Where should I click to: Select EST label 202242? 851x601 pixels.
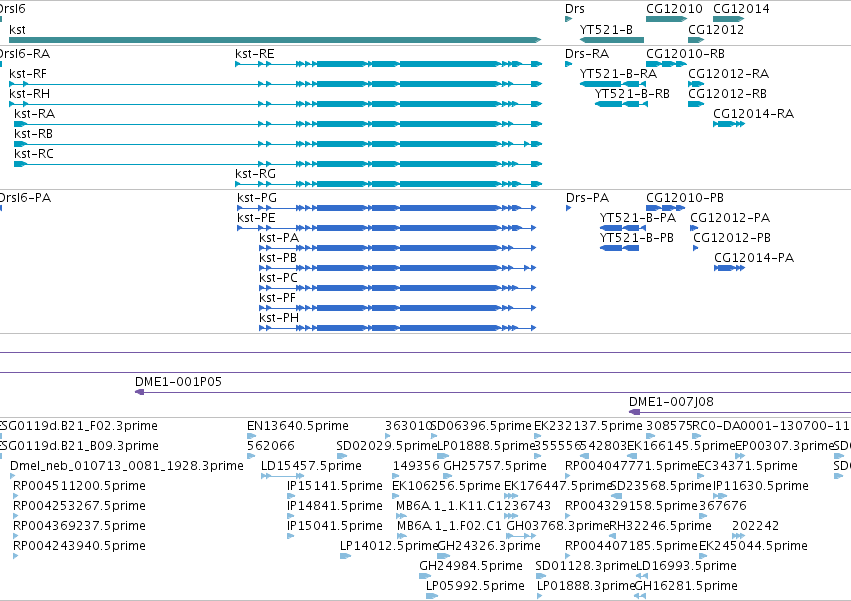pos(755,527)
